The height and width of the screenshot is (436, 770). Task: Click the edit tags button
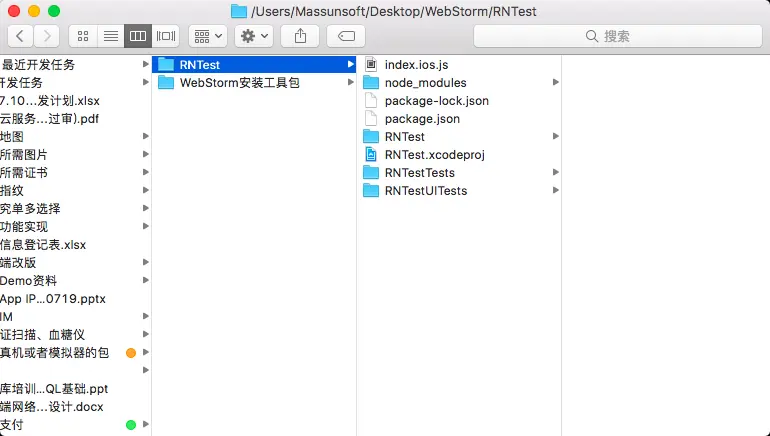click(x=346, y=36)
